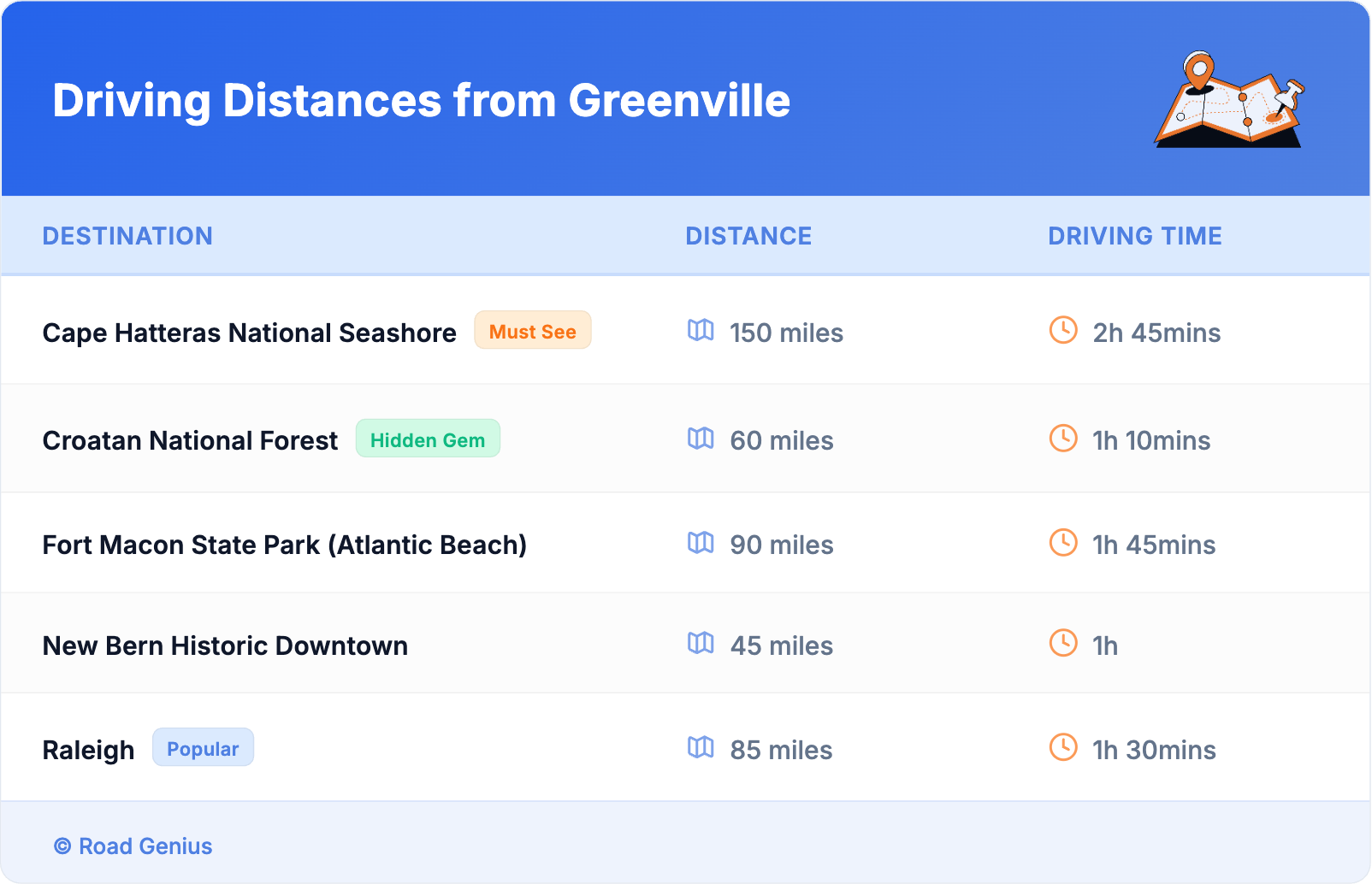
Task: Open the Road Genius copyright link
Action: point(133,846)
